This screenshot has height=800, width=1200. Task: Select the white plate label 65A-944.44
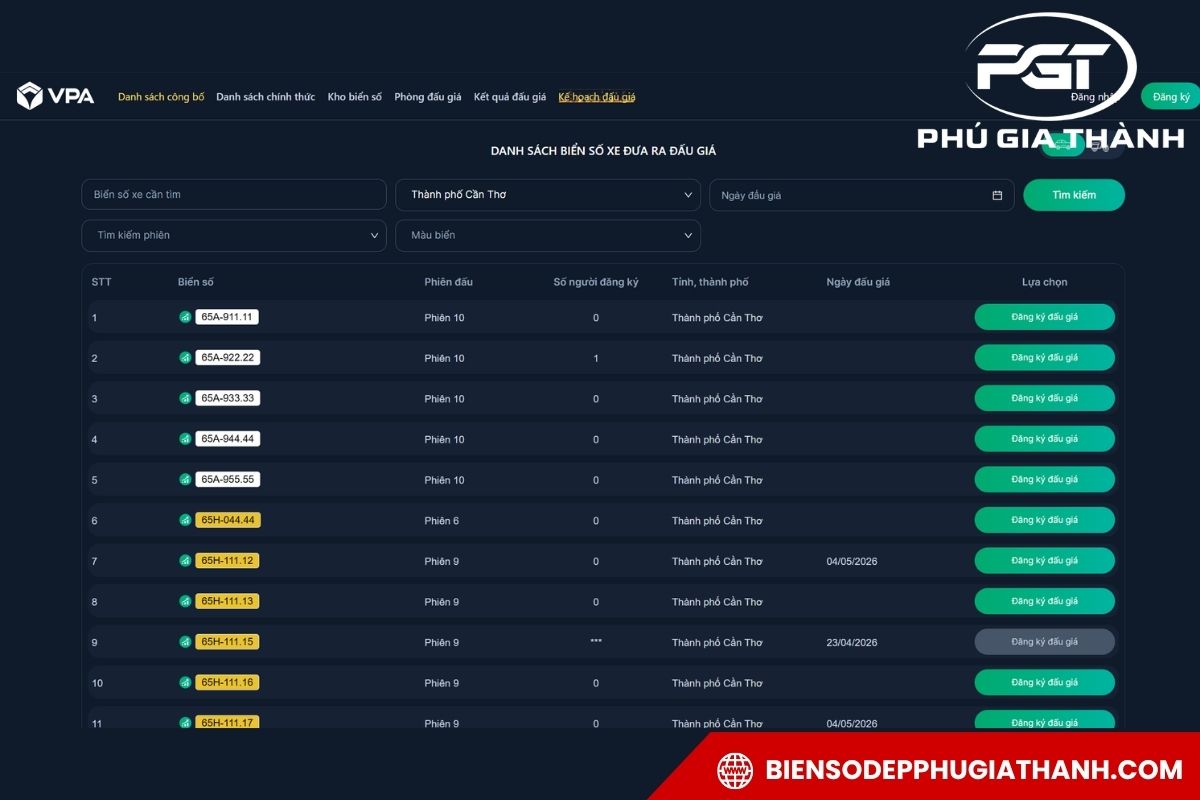(228, 439)
